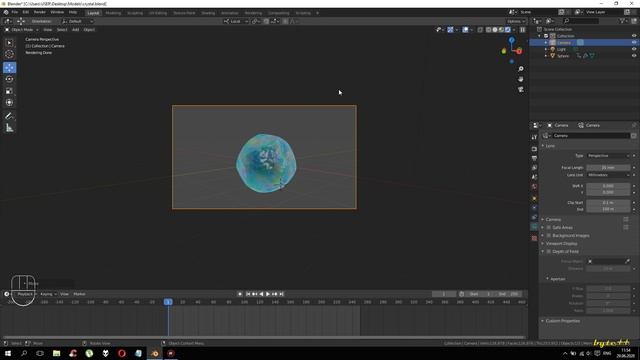Viewport: 640px width, 360px height.
Task: Enable the Background Images checkbox
Action: 549,236
